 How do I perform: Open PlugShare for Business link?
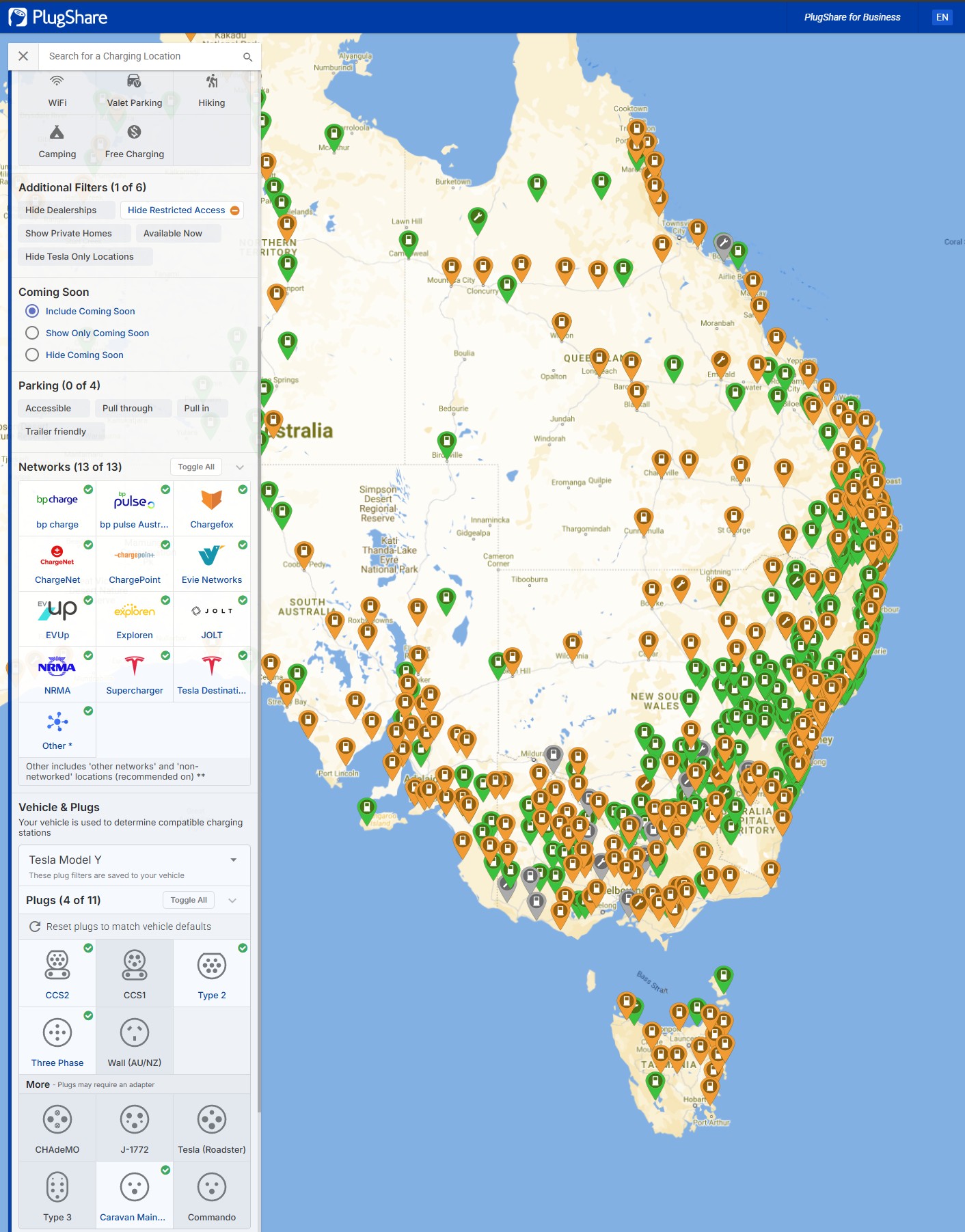coord(852,17)
